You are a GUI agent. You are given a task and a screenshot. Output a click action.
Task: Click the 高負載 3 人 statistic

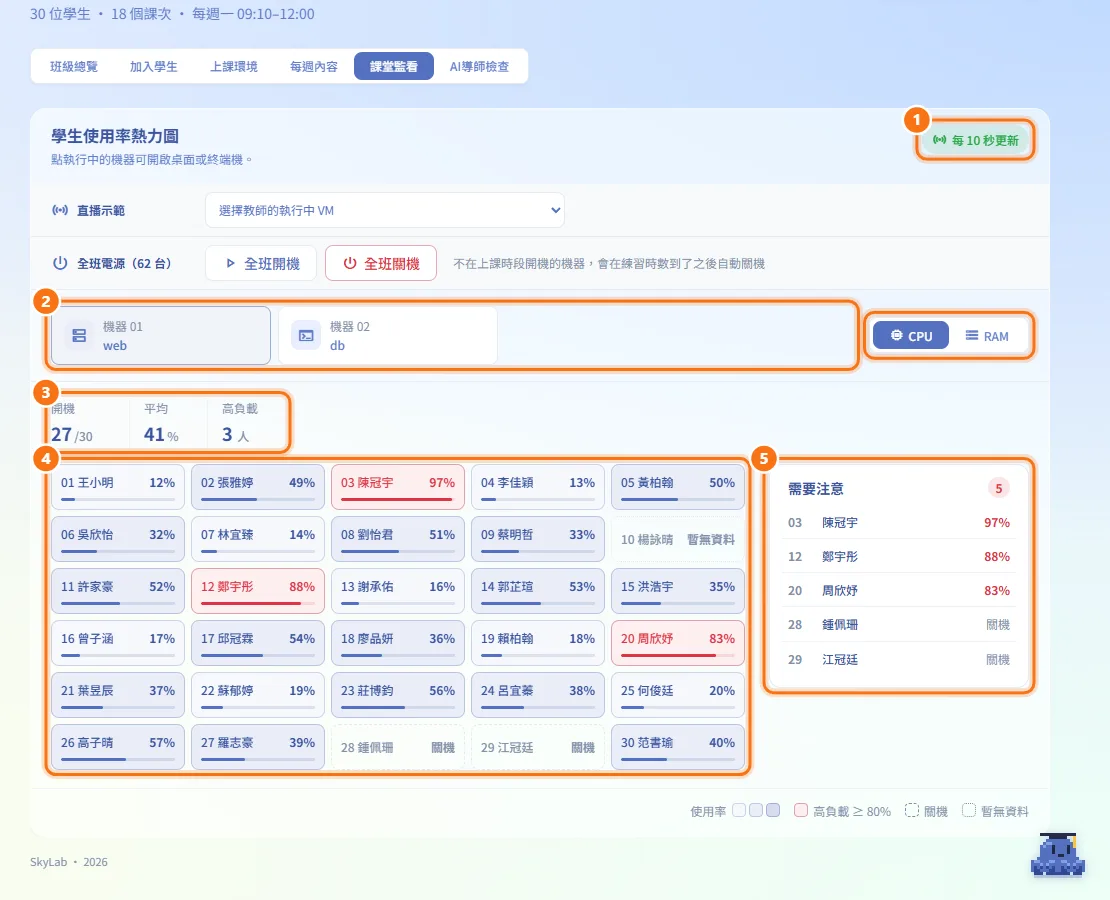(239, 423)
